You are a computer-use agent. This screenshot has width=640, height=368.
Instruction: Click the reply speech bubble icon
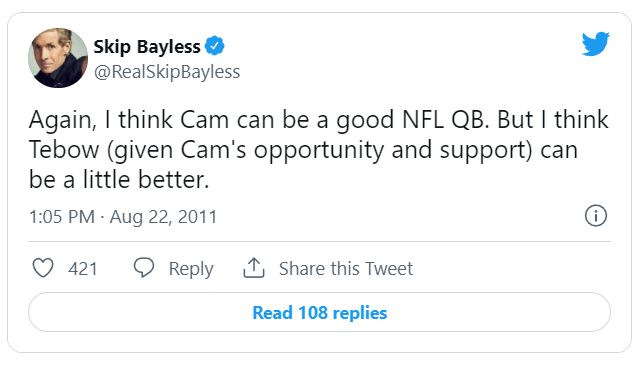(144, 268)
